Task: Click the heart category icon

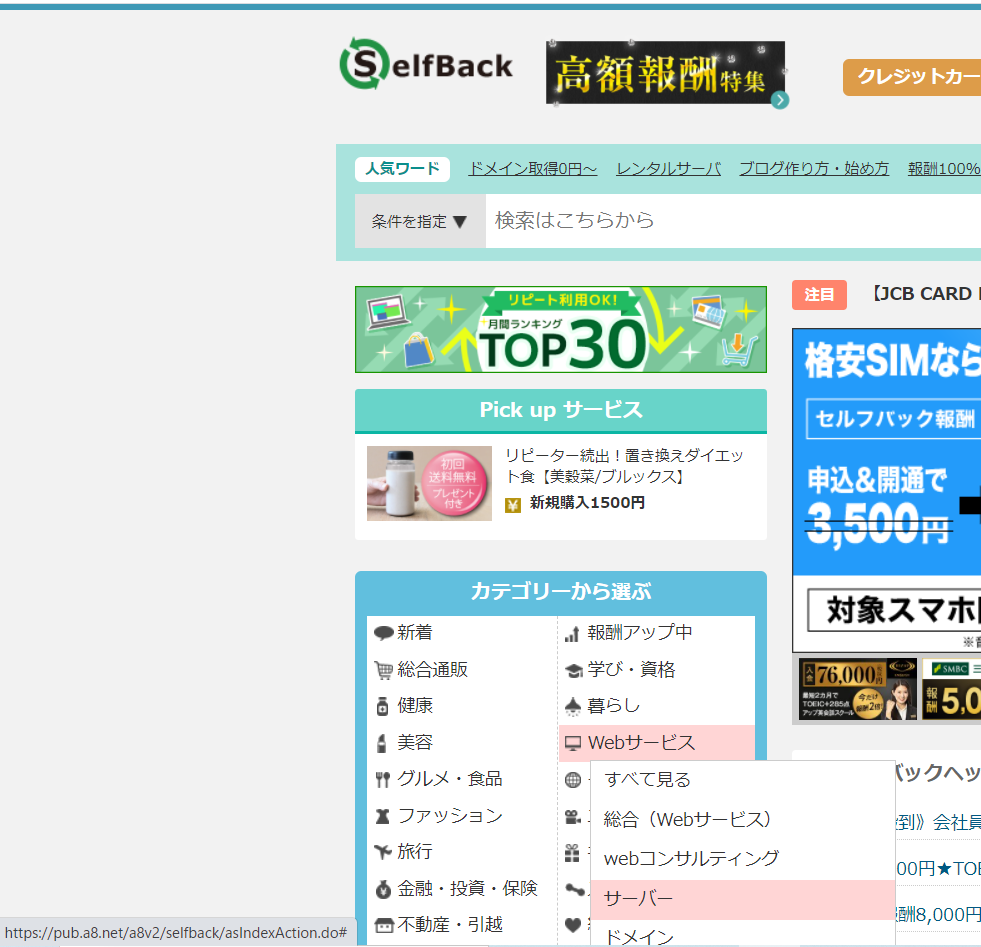Action: point(572,924)
